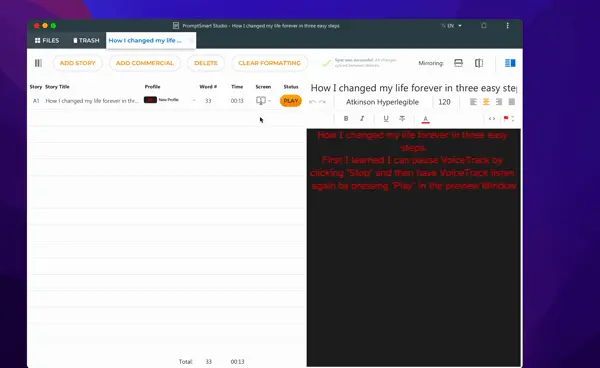Click the New Profile color thumbnail

[x=150, y=100]
